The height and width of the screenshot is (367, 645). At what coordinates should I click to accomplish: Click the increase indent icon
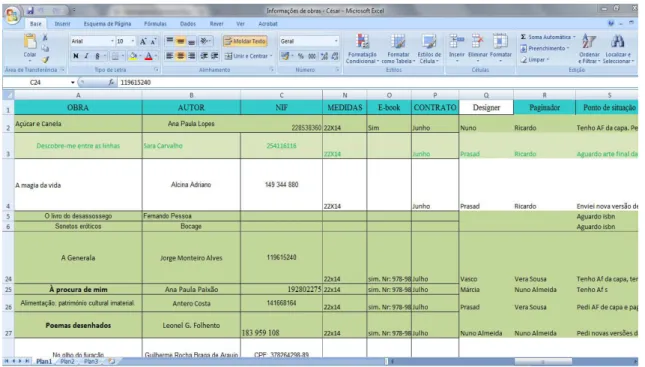click(215, 56)
